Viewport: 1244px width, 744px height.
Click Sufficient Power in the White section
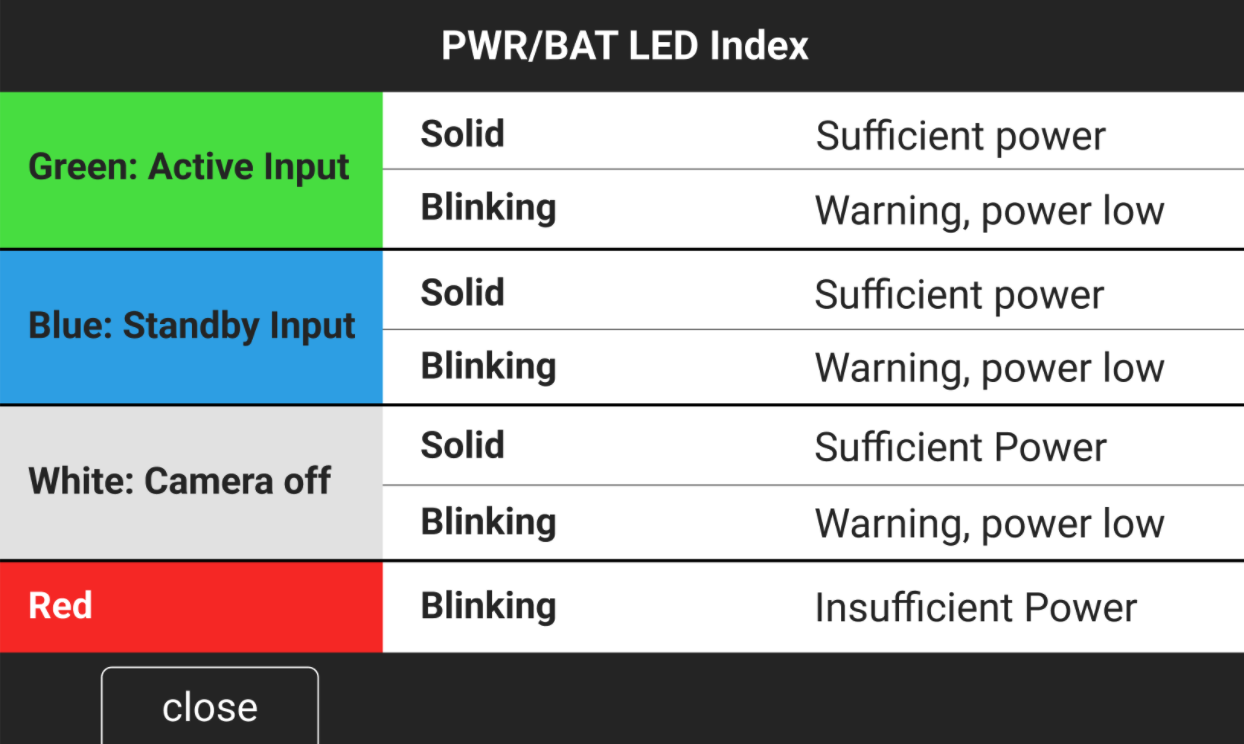[x=961, y=447]
